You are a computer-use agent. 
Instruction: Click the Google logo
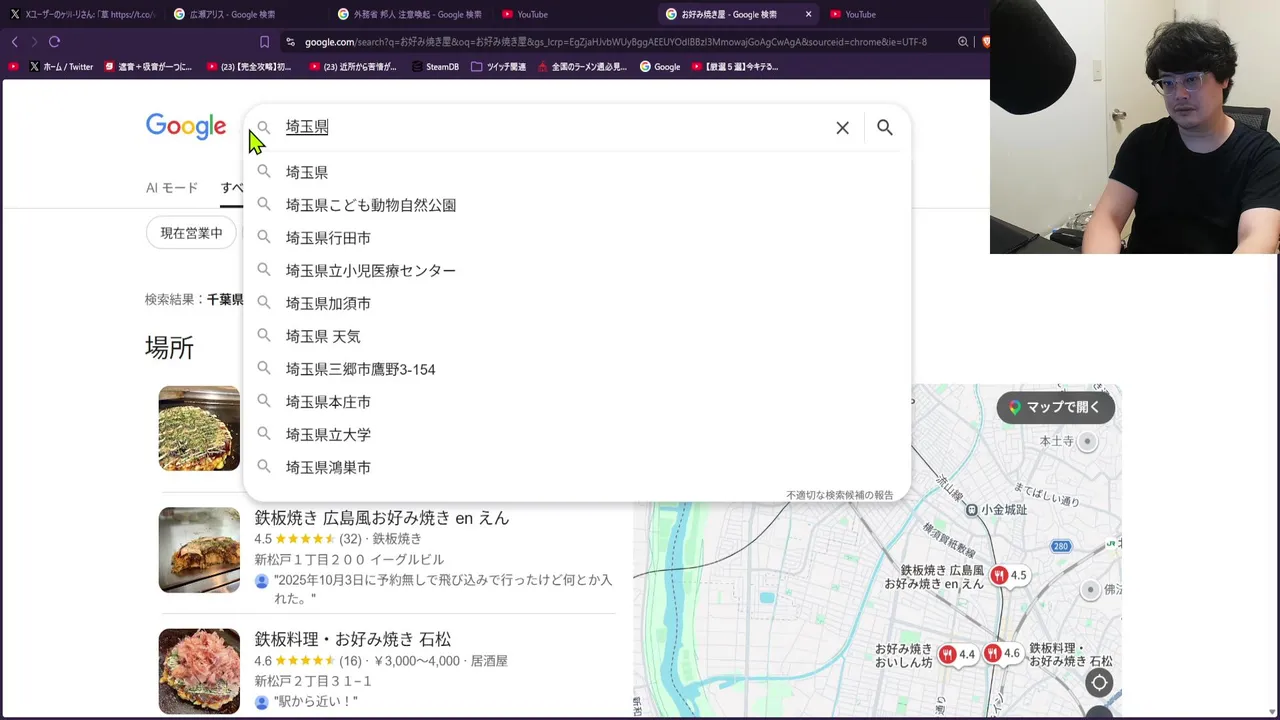(186, 127)
